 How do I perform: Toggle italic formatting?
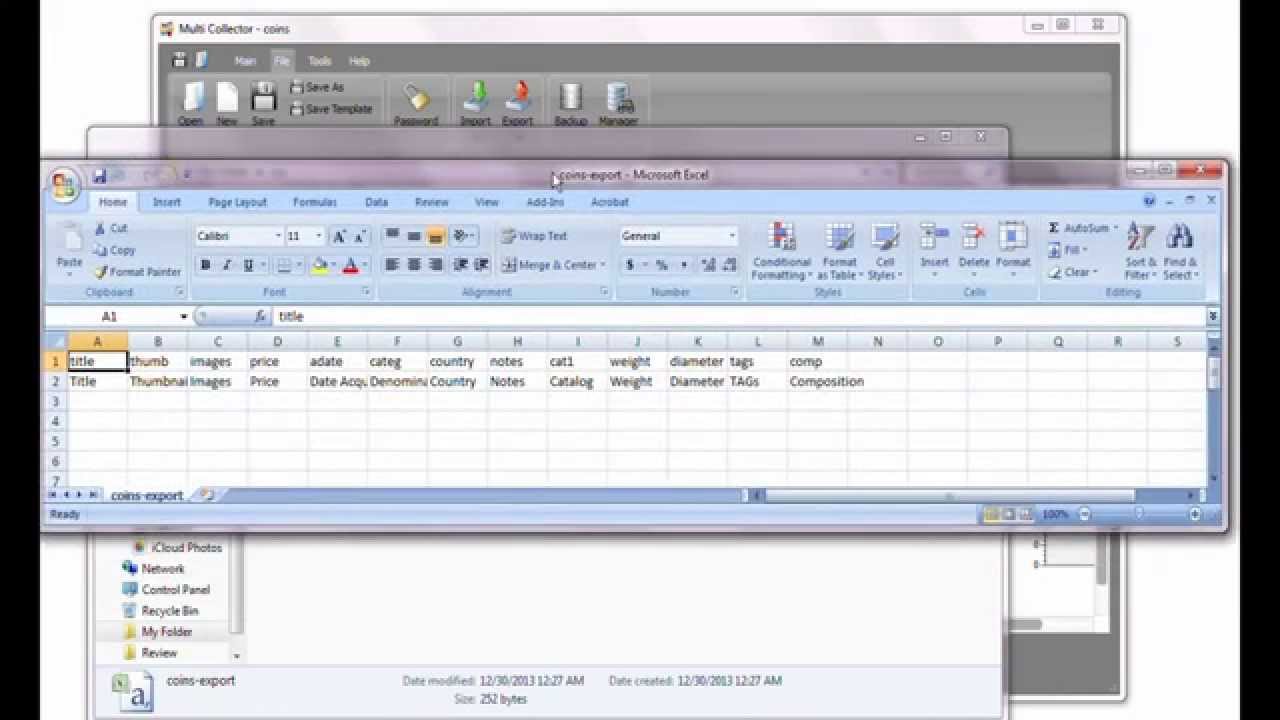tap(227, 265)
